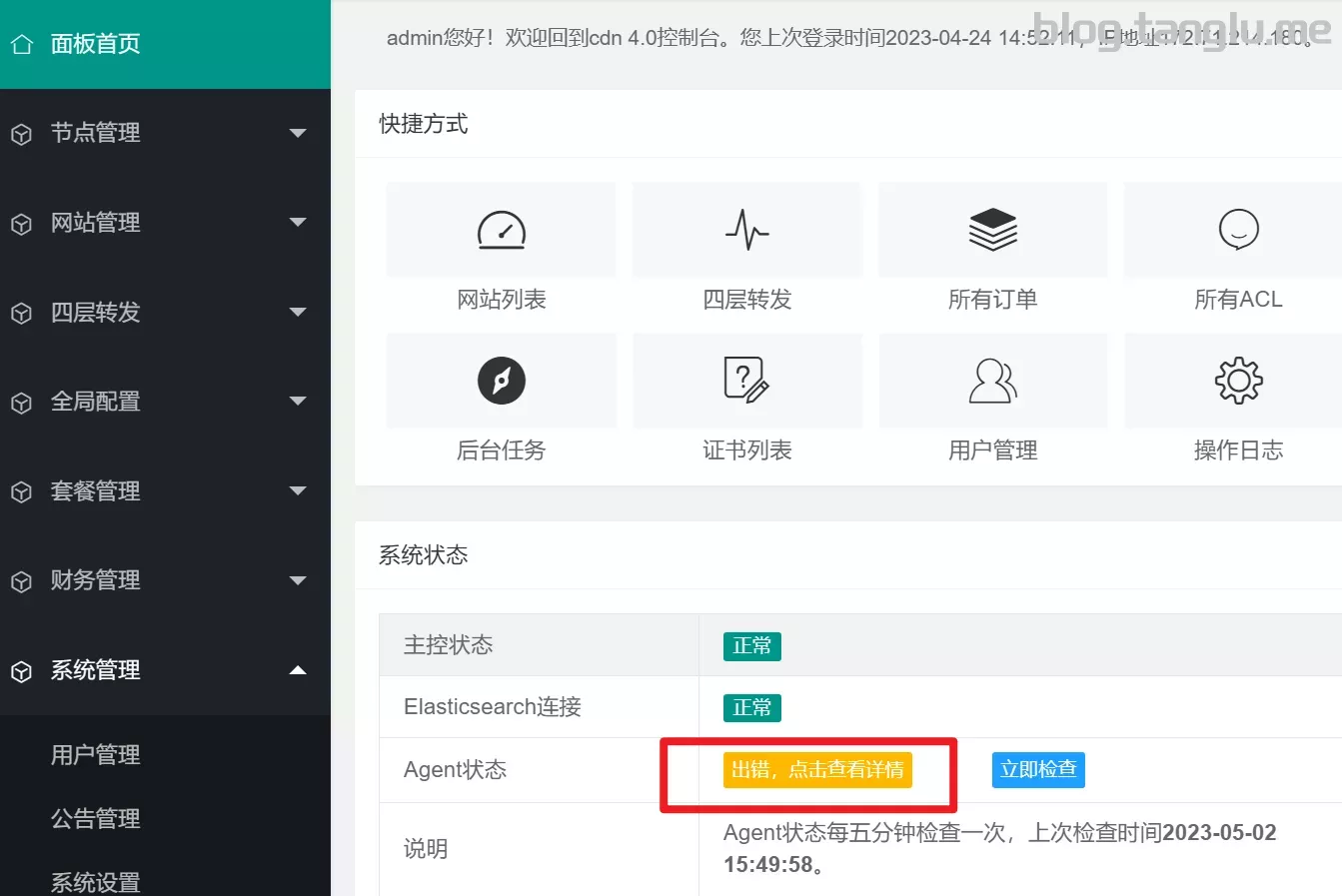Screen dimensions: 1342x896
Task: Open 用户管理 via the person shortcut icon
Action: point(992,381)
